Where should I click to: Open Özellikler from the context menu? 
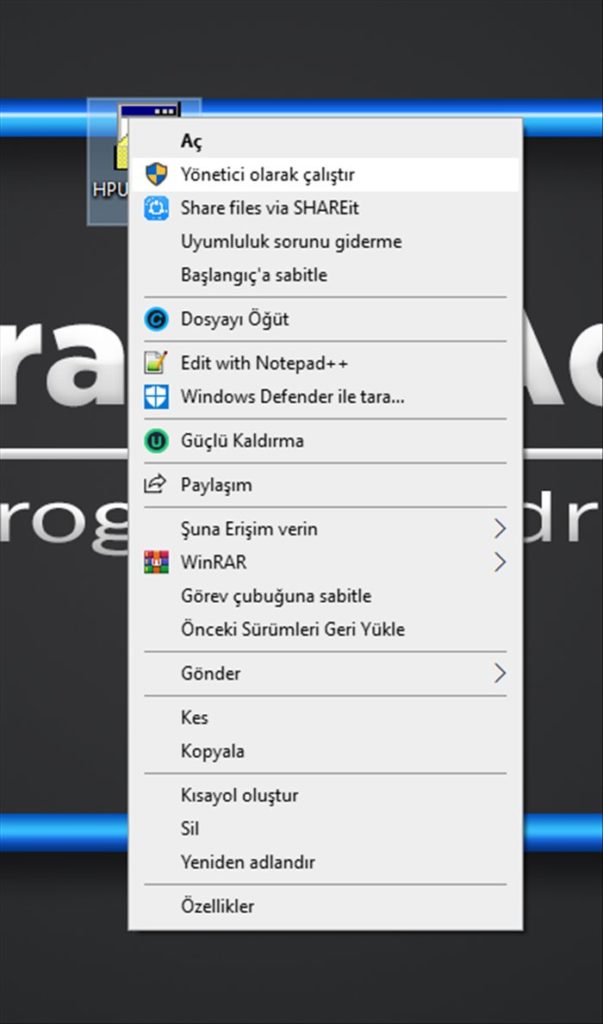[325, 906]
